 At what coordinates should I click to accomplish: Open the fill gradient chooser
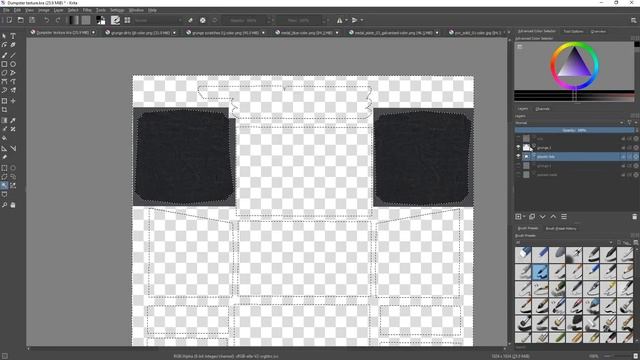[x=74, y=20]
